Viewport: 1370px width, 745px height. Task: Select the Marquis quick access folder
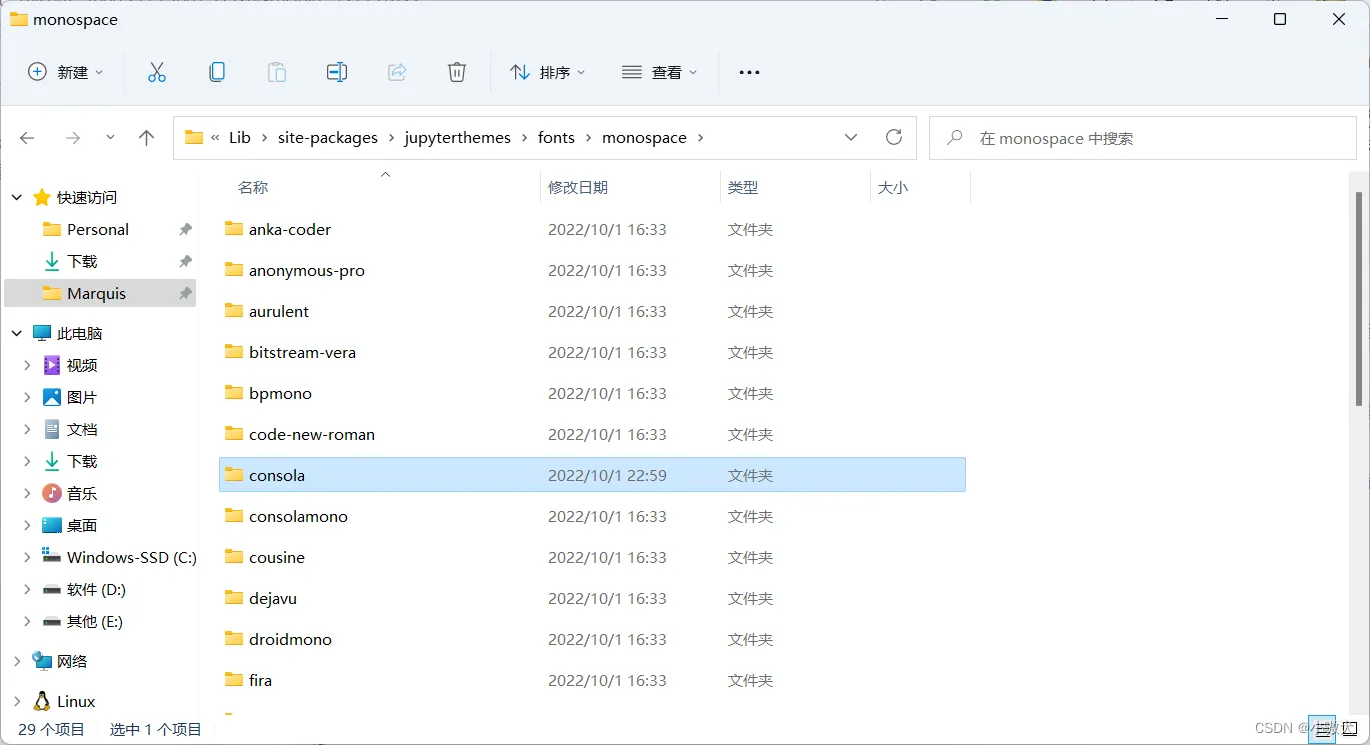coord(100,293)
